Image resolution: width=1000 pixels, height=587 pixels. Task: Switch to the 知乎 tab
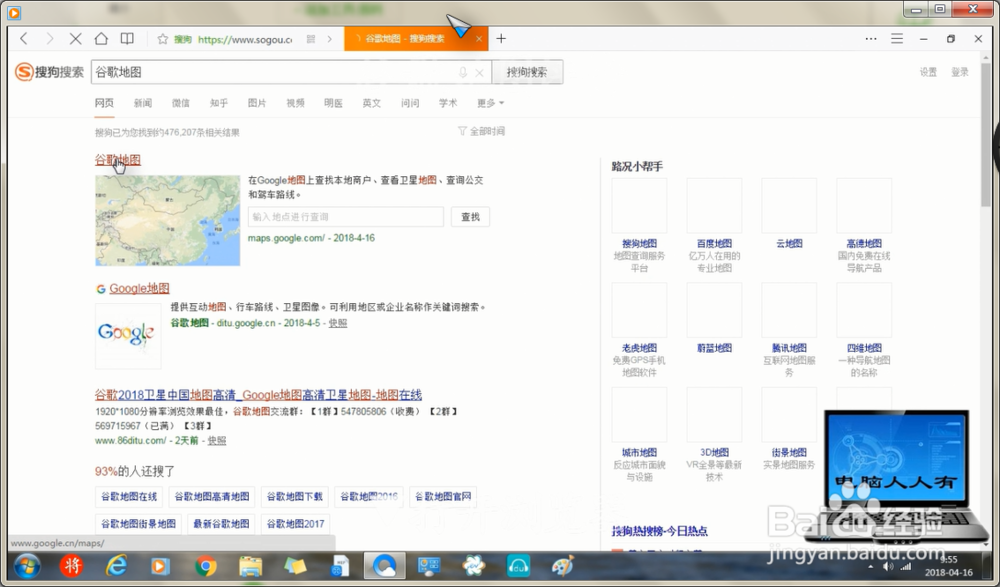pyautogui.click(x=219, y=103)
